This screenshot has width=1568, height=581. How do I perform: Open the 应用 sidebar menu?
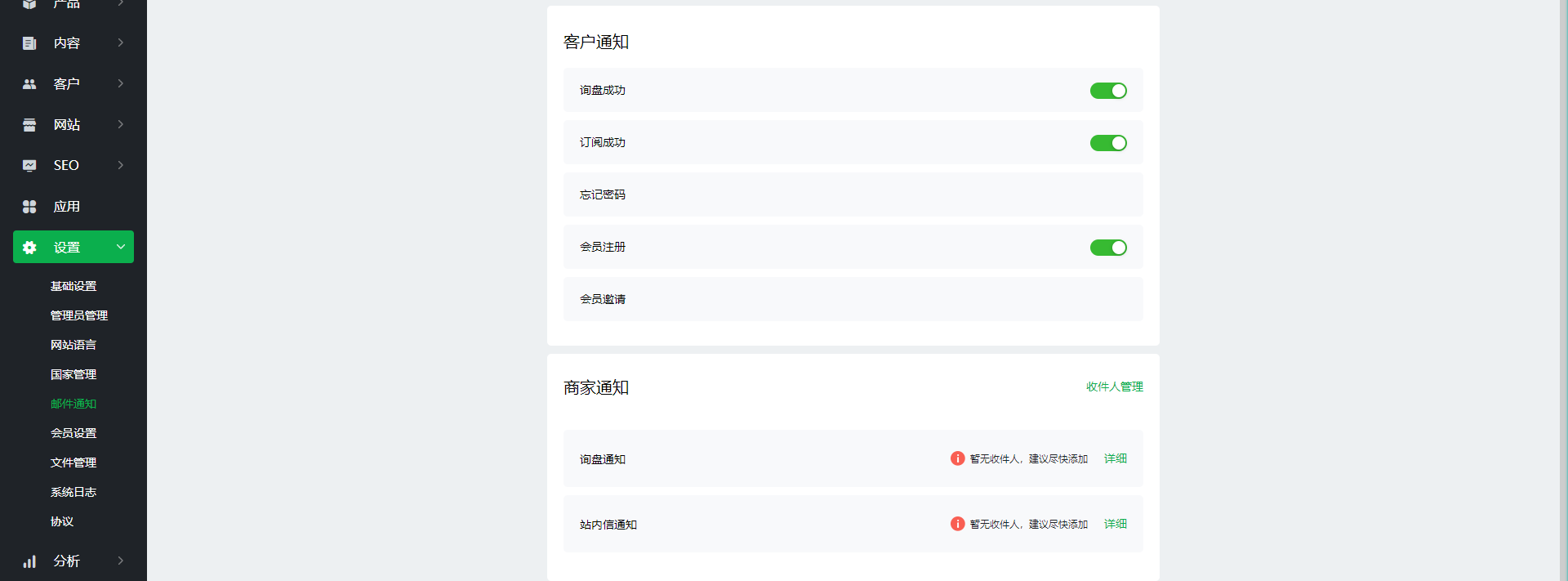pos(73,207)
